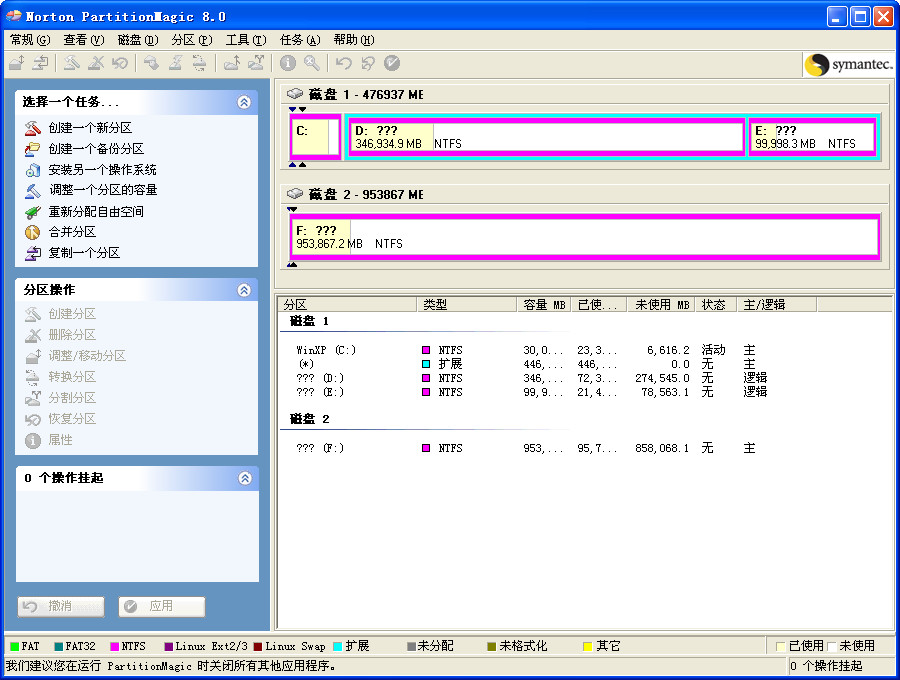900x680 pixels.
Task: Select the E: 99,998.3 MB partition block
Action: 813,137
